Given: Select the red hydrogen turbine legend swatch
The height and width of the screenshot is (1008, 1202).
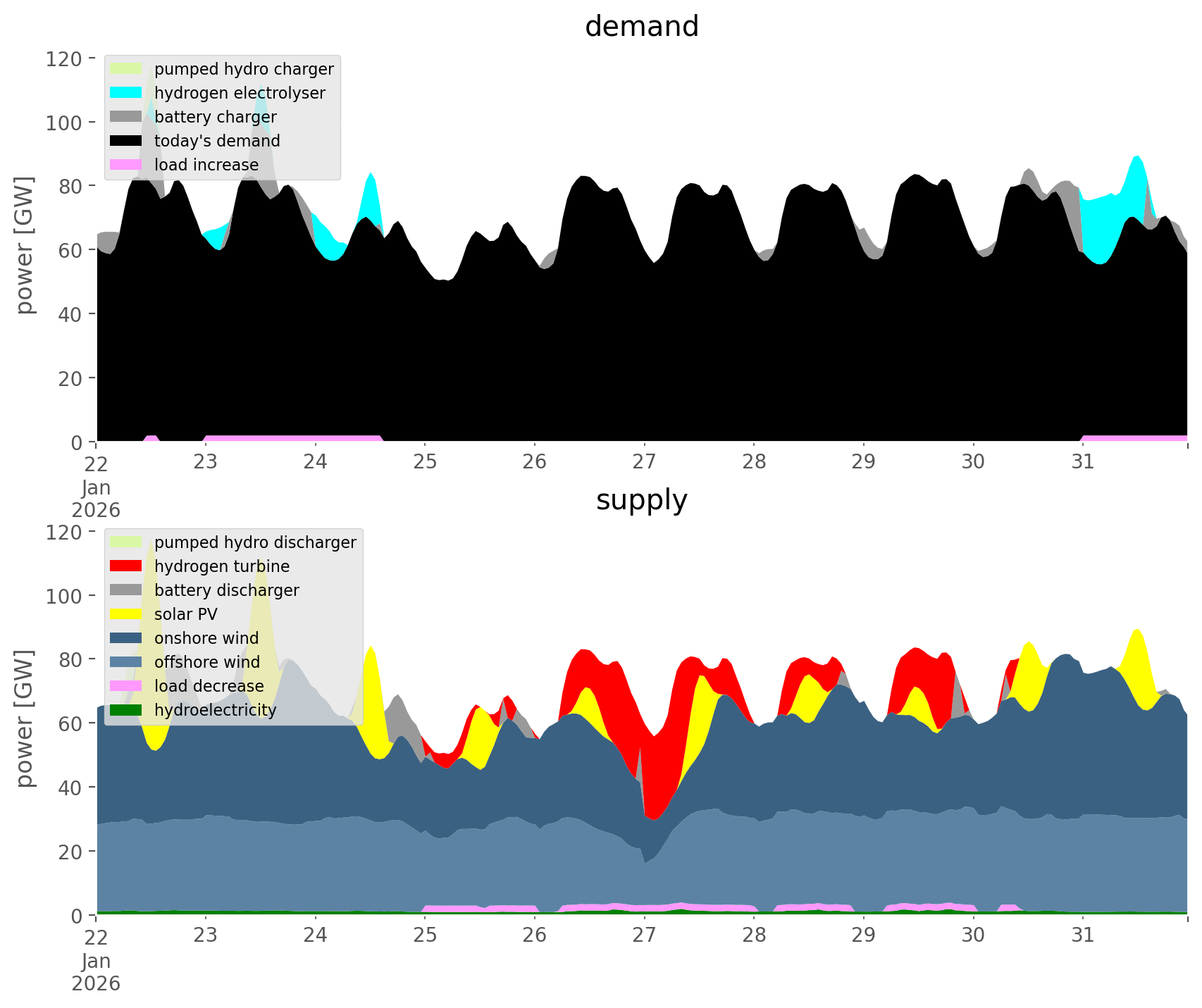Looking at the screenshot, I should pyautogui.click(x=126, y=566).
